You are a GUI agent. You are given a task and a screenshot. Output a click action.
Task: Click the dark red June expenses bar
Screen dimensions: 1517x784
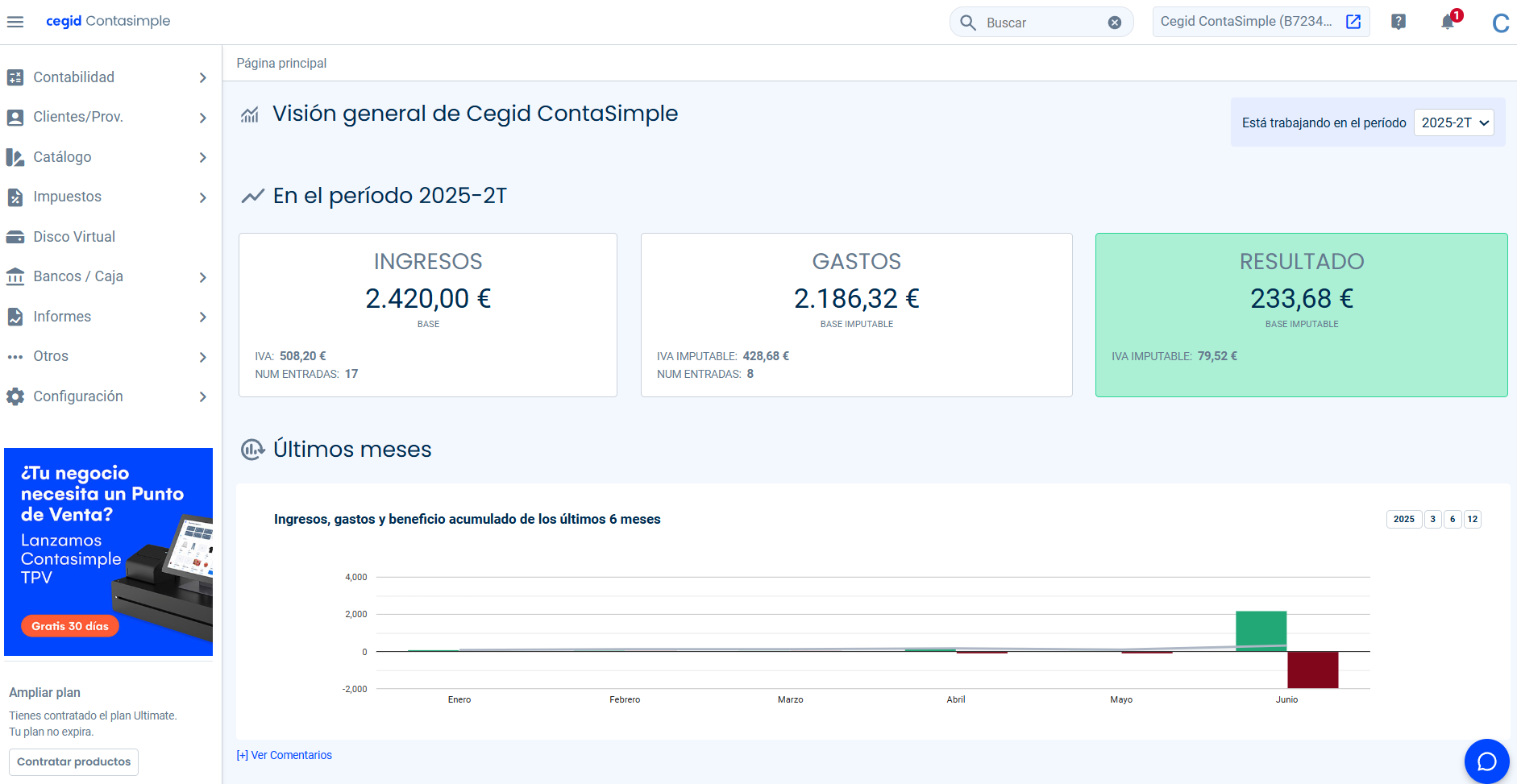pyautogui.click(x=1313, y=670)
